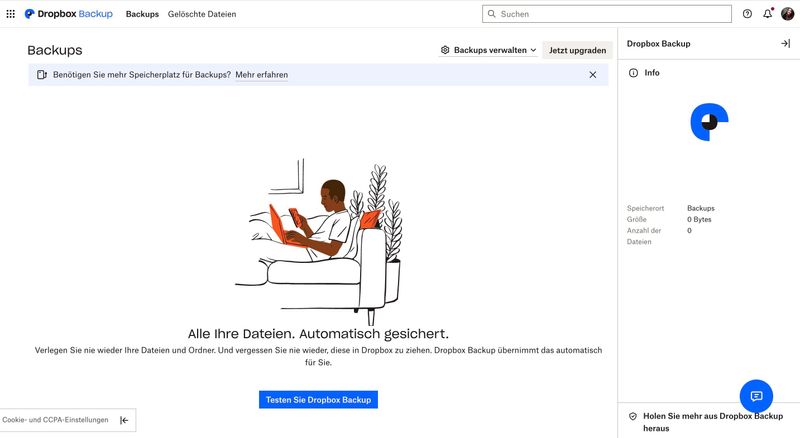Switch to the Backups tab
This screenshot has width=800, height=438.
click(x=142, y=14)
